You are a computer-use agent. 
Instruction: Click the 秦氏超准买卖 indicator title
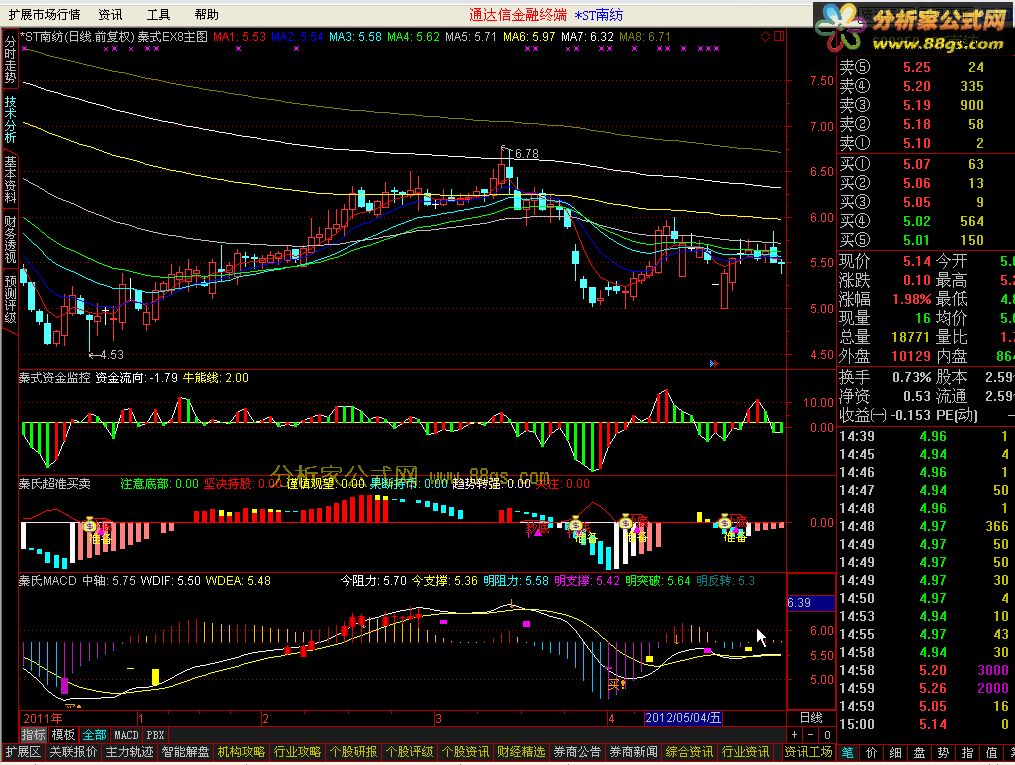point(54,483)
